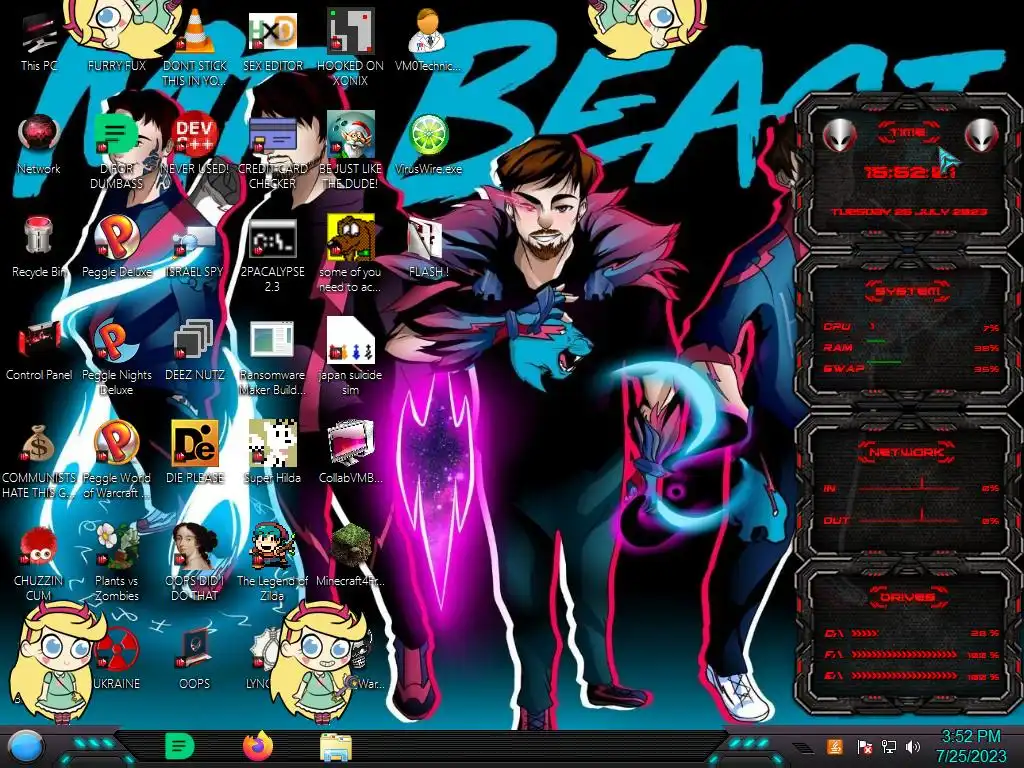Open the green chat app on the taskbar

point(180,746)
